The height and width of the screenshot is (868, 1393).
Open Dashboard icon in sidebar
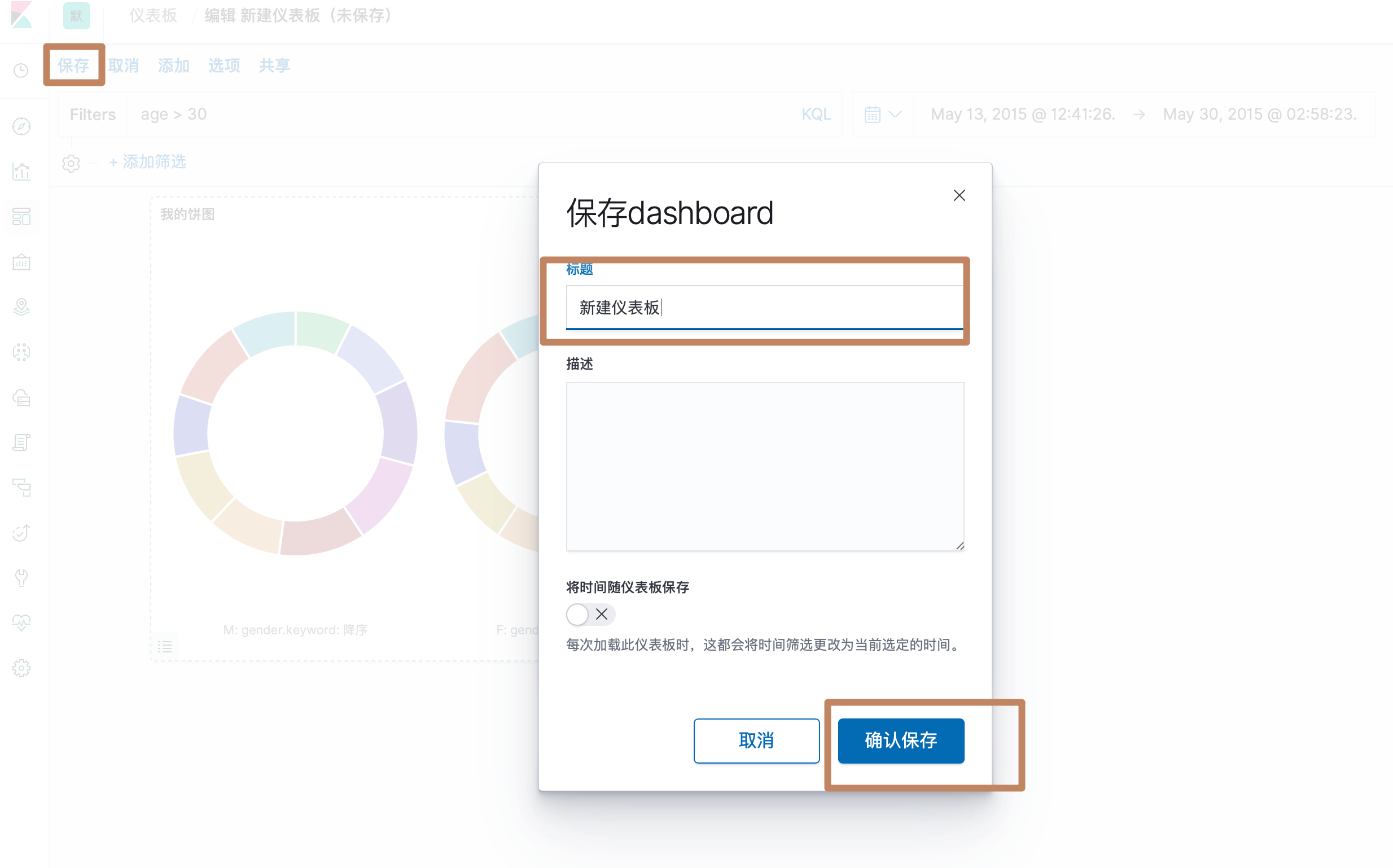(x=21, y=216)
